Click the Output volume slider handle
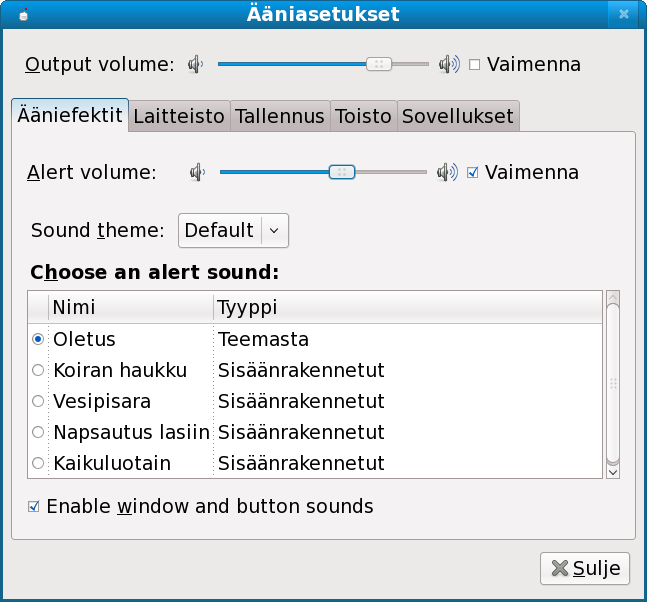The width and height of the screenshot is (647, 602). 378,64
